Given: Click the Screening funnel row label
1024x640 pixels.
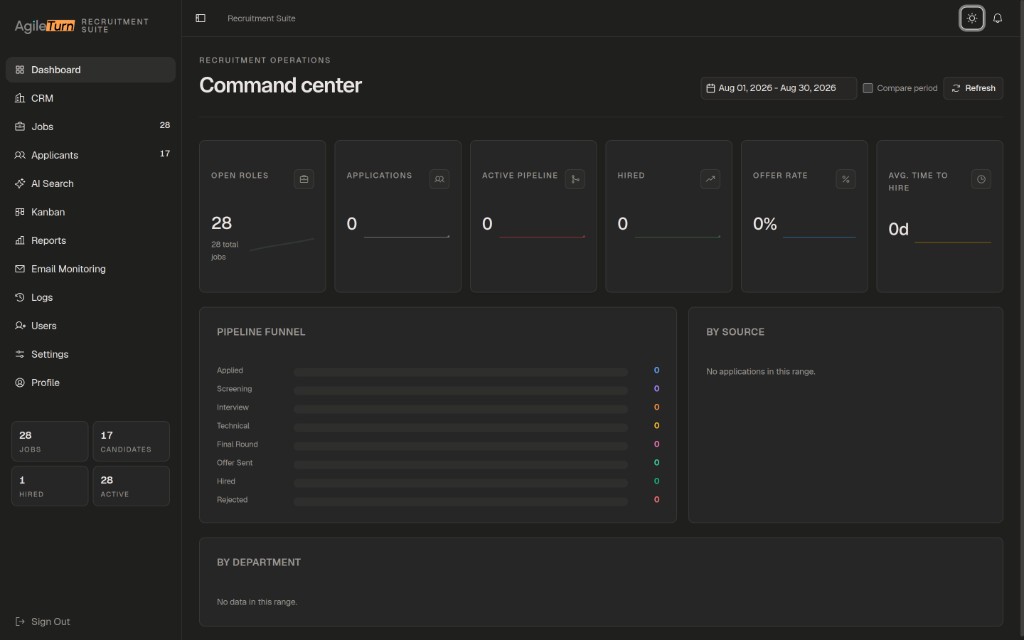Looking at the screenshot, I should tap(234, 389).
